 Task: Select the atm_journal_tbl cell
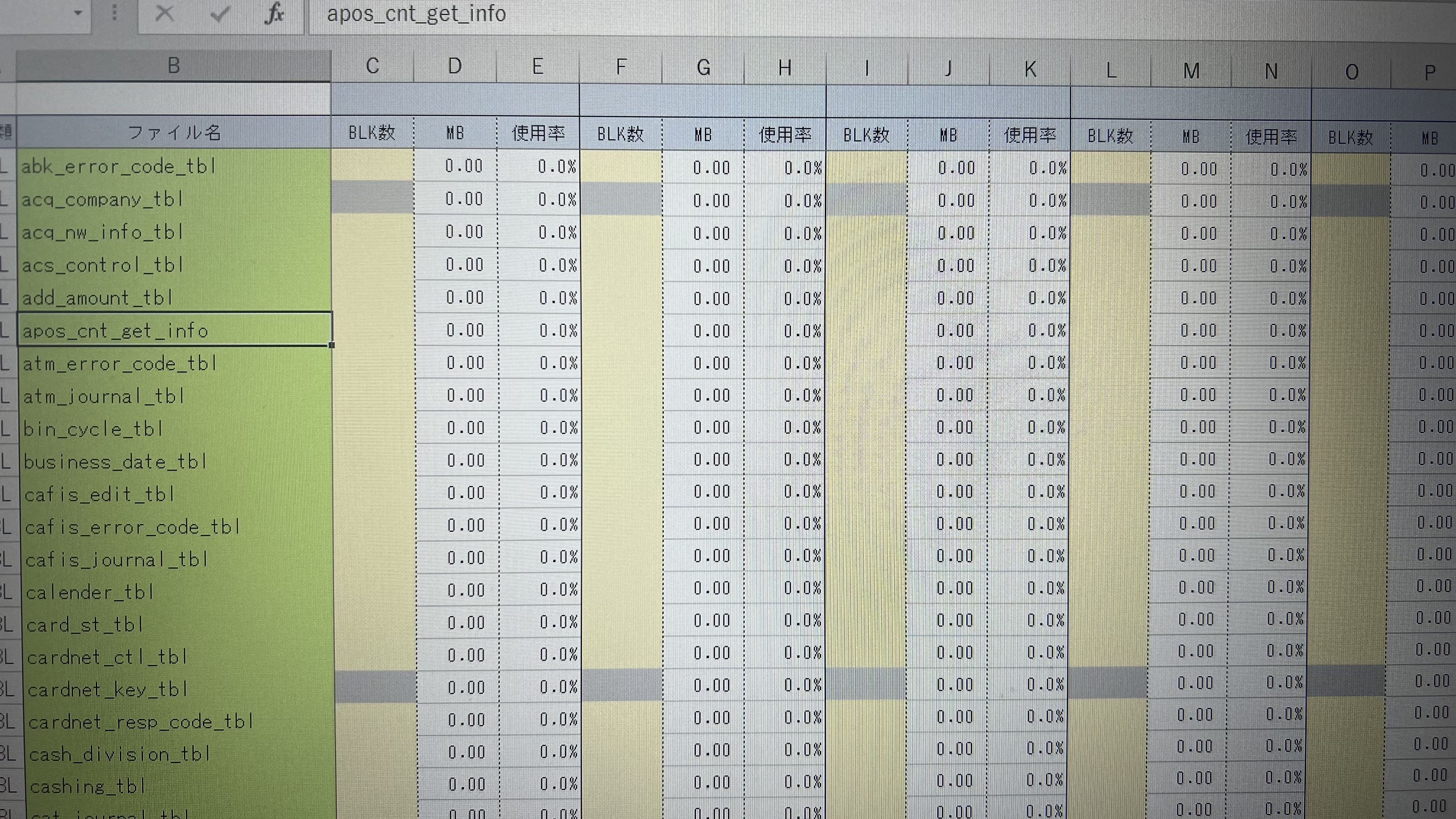tap(176, 396)
